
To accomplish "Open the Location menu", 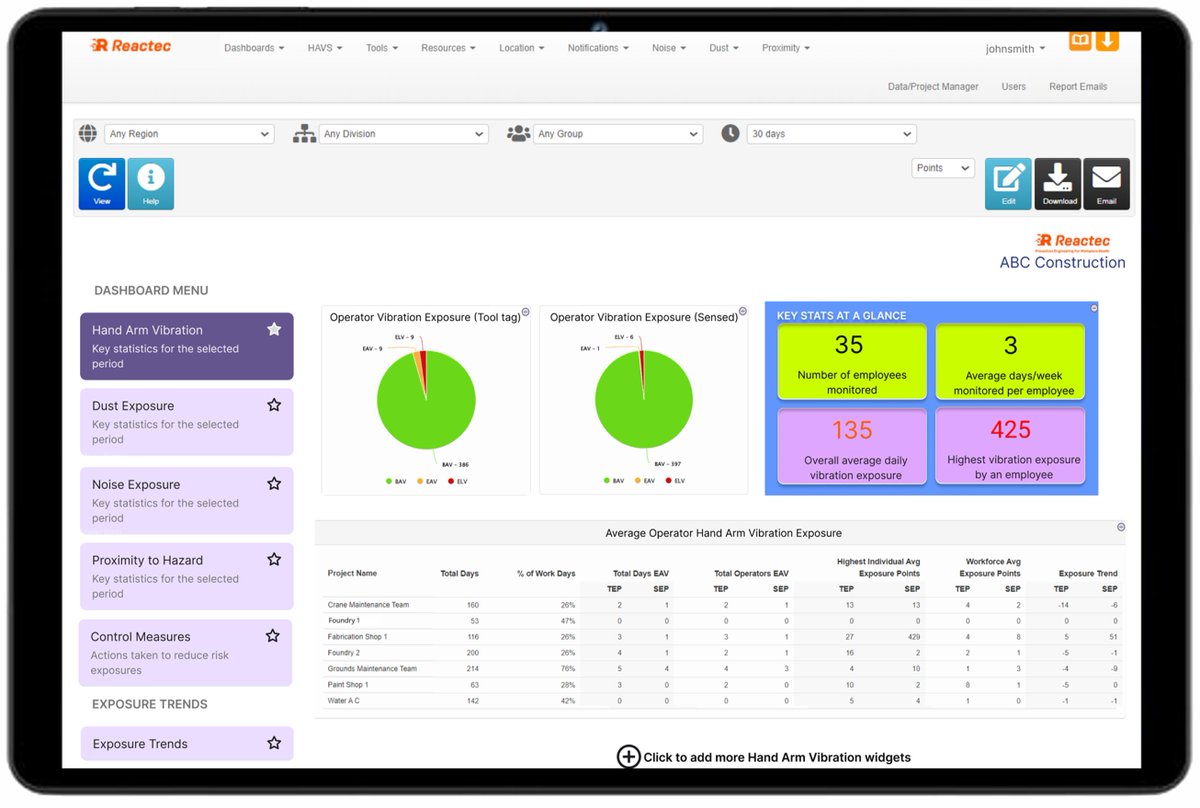I will 522,48.
